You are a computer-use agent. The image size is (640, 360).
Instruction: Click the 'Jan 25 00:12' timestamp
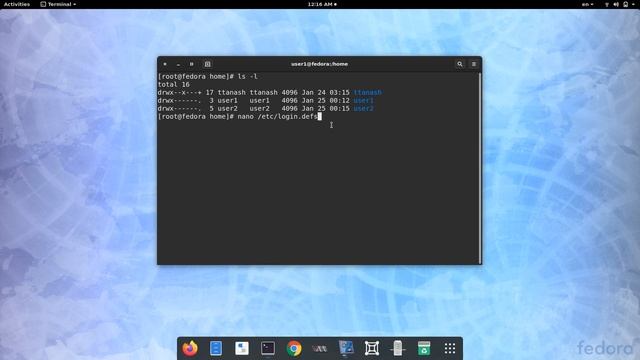pos(325,100)
